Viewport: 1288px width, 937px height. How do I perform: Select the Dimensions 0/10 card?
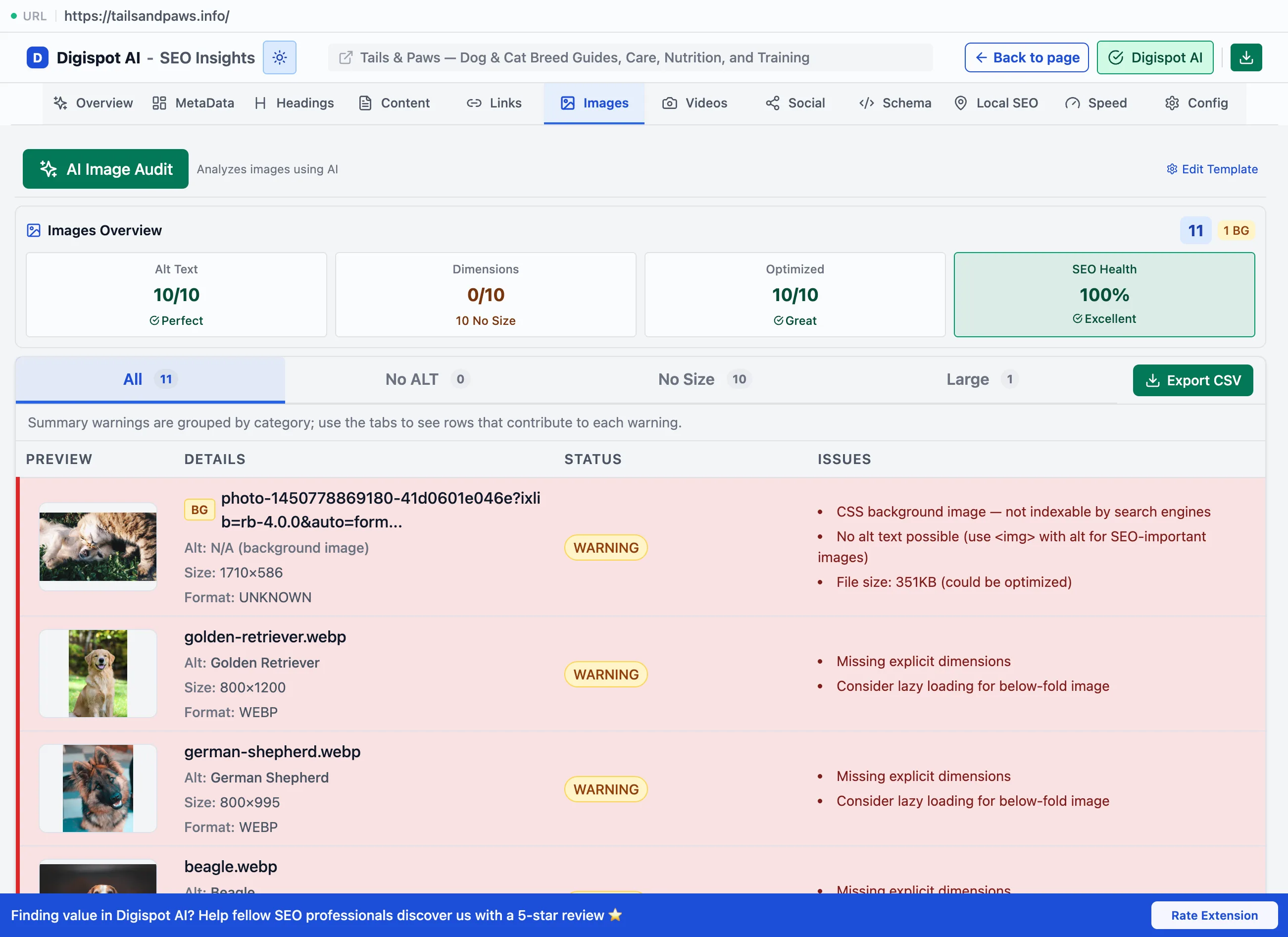coord(486,295)
